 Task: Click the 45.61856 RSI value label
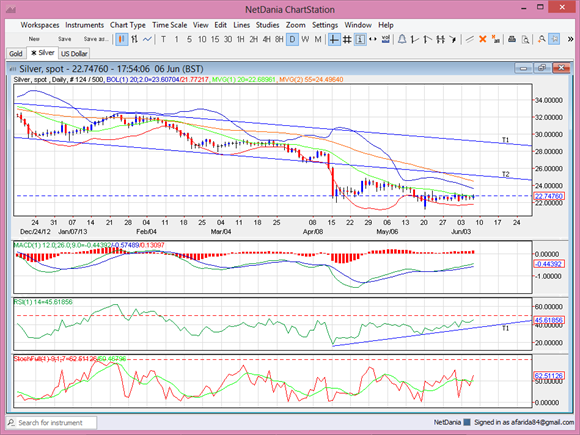pyautogui.click(x=549, y=320)
